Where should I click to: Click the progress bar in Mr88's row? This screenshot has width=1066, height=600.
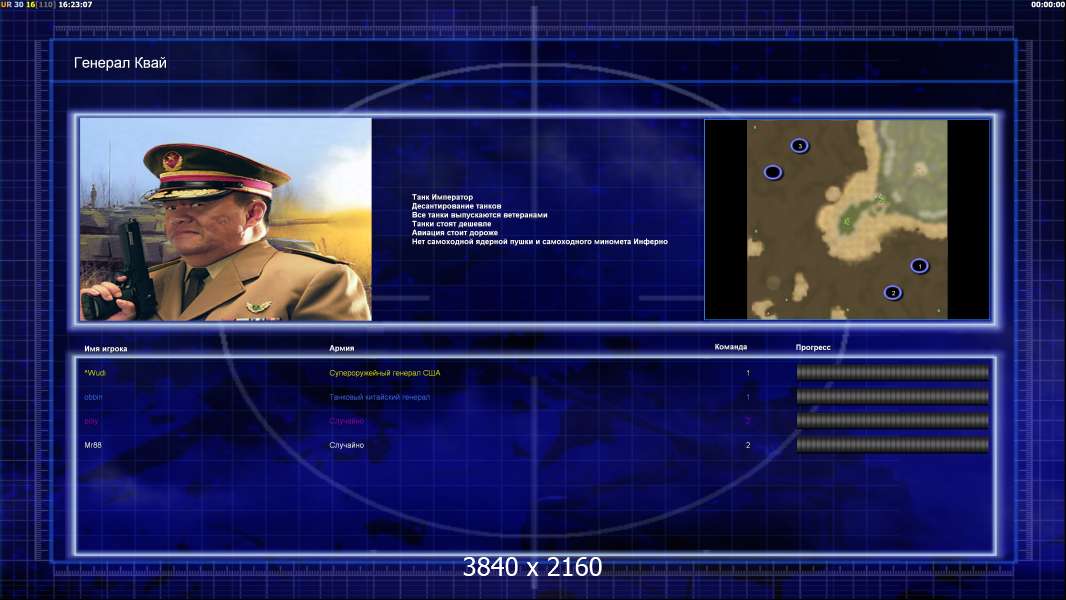click(893, 445)
